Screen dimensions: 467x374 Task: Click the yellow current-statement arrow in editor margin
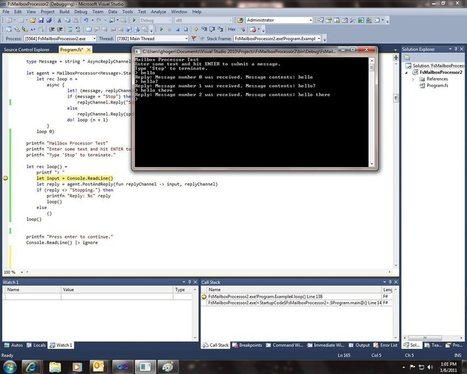[6, 178]
